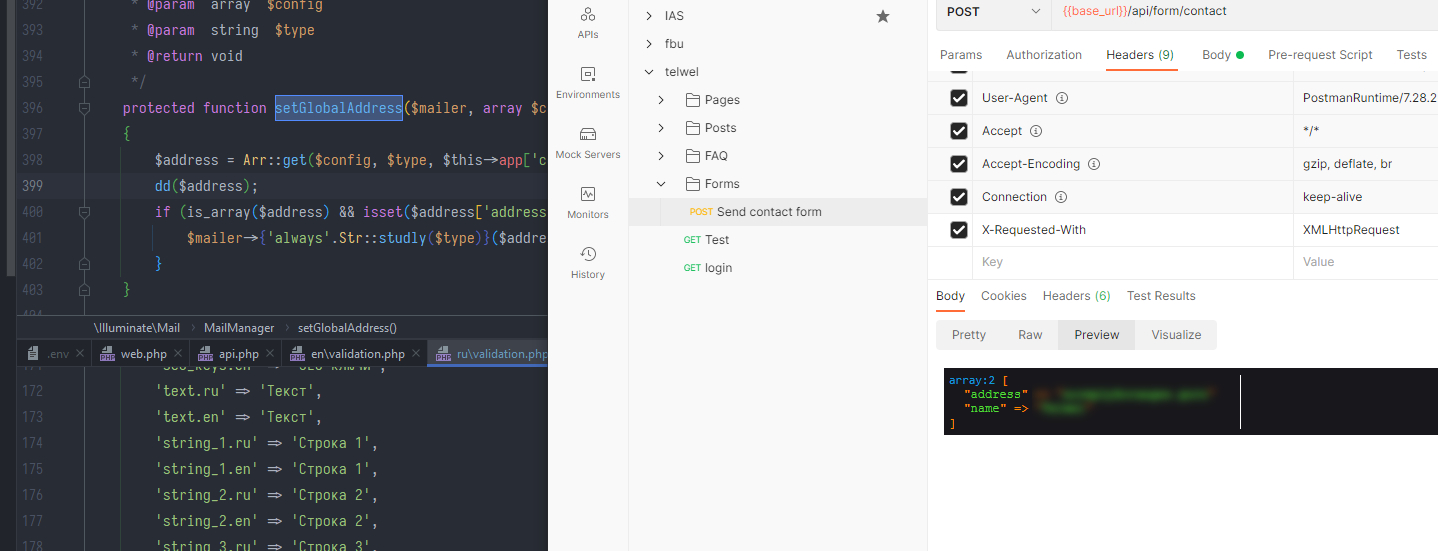Switch to ru\validation.php editor tab
1438x551 pixels.
(x=488, y=353)
